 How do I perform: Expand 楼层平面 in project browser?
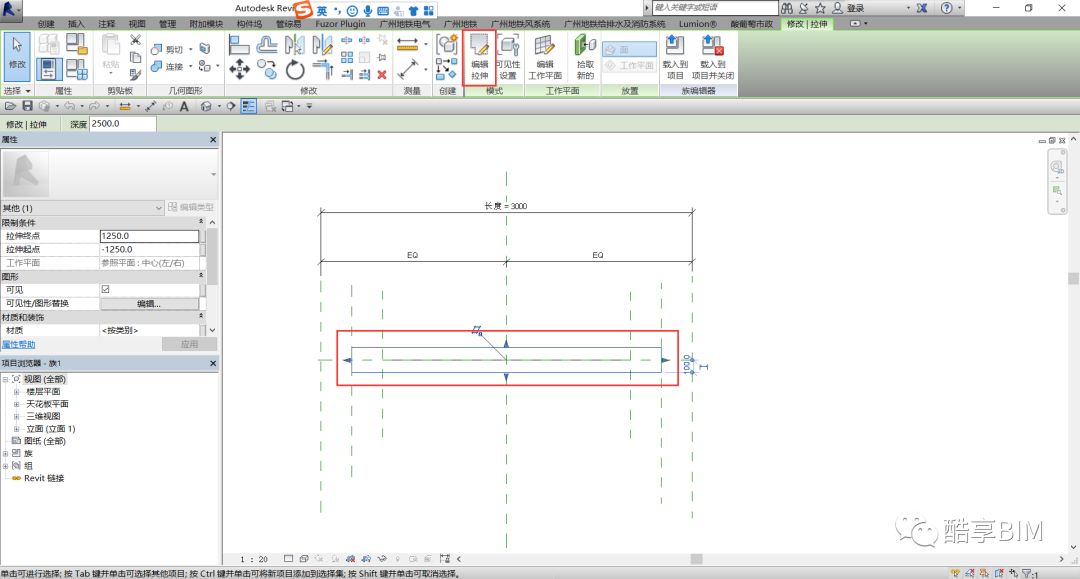tap(17, 392)
